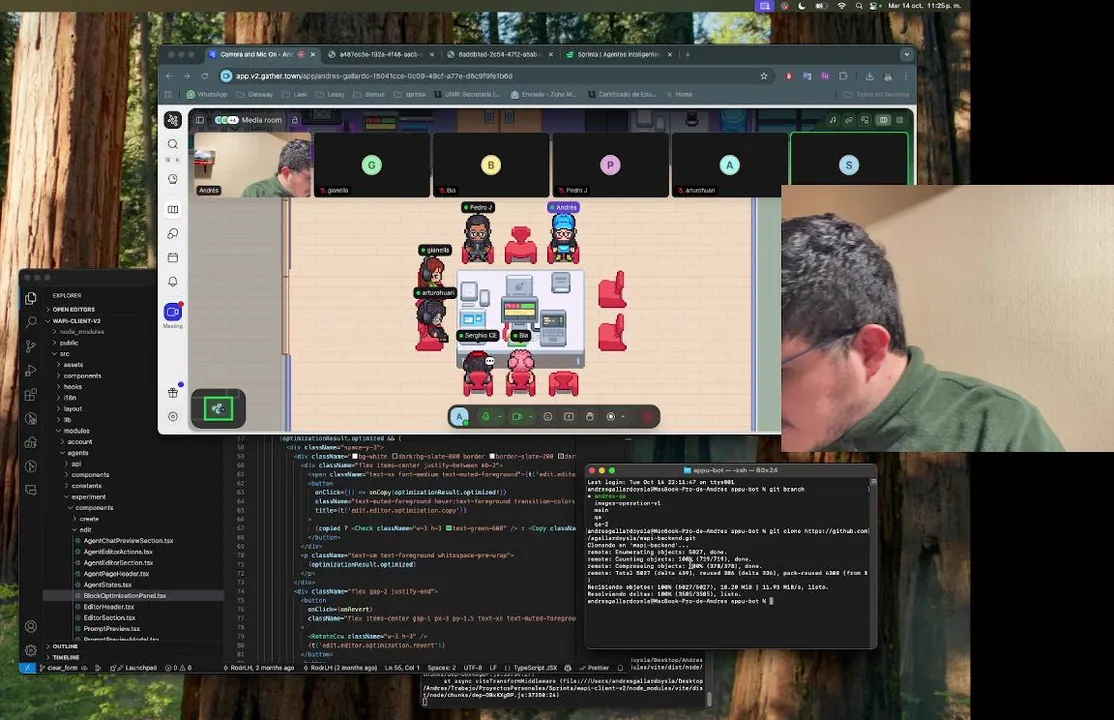Viewport: 1114px width, 720px height.
Task: Expand the public folder in Explorer
Action: (x=69, y=343)
